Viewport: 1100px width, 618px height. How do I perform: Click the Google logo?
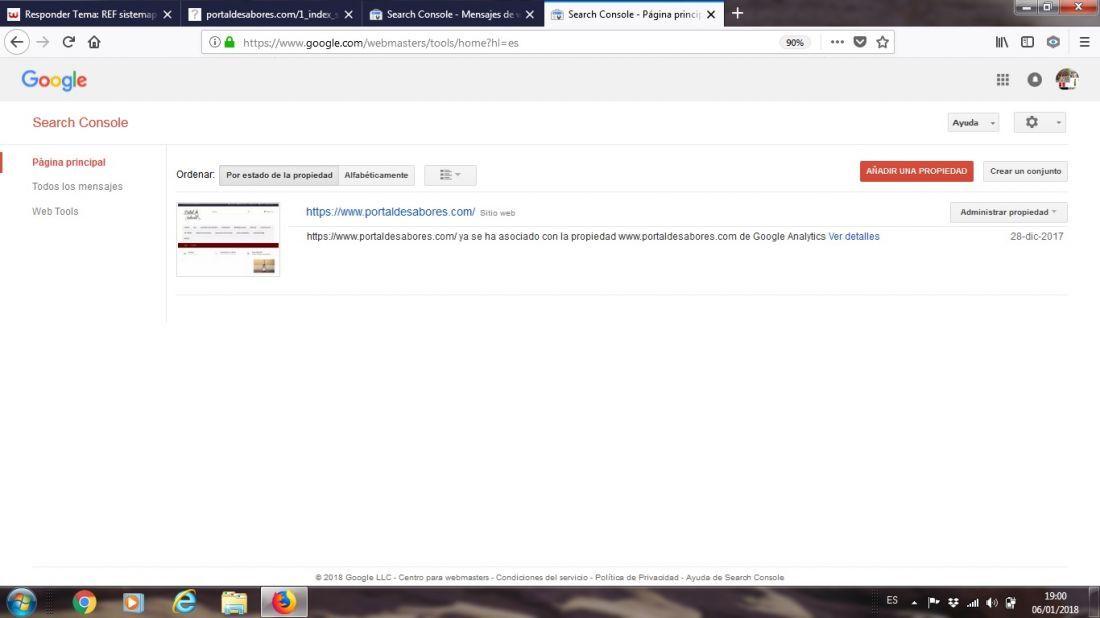coord(54,80)
